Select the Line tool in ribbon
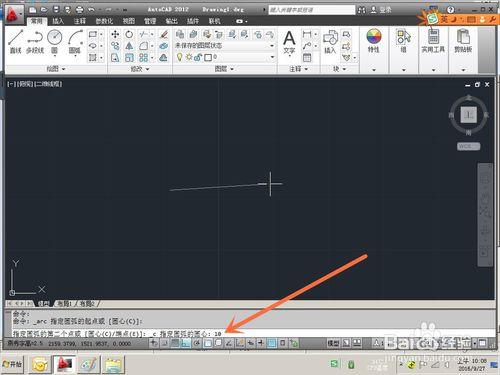The height and width of the screenshot is (375, 500). click(x=15, y=41)
